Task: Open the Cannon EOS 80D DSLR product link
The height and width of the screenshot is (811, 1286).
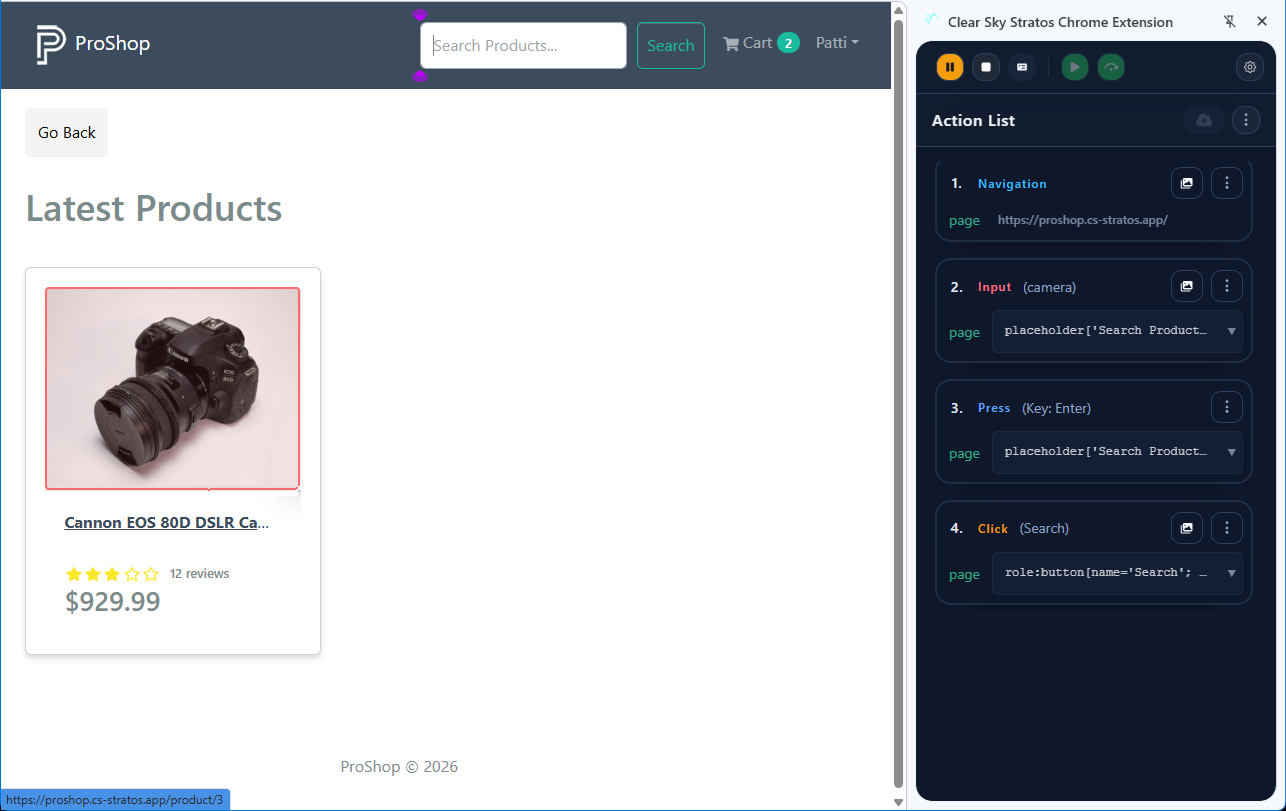Action: (166, 522)
